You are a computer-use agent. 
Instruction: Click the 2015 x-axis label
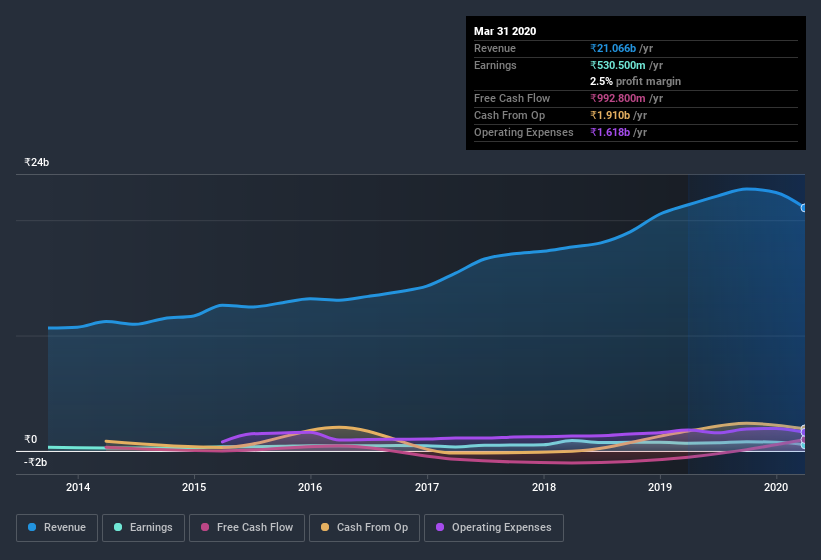194,487
